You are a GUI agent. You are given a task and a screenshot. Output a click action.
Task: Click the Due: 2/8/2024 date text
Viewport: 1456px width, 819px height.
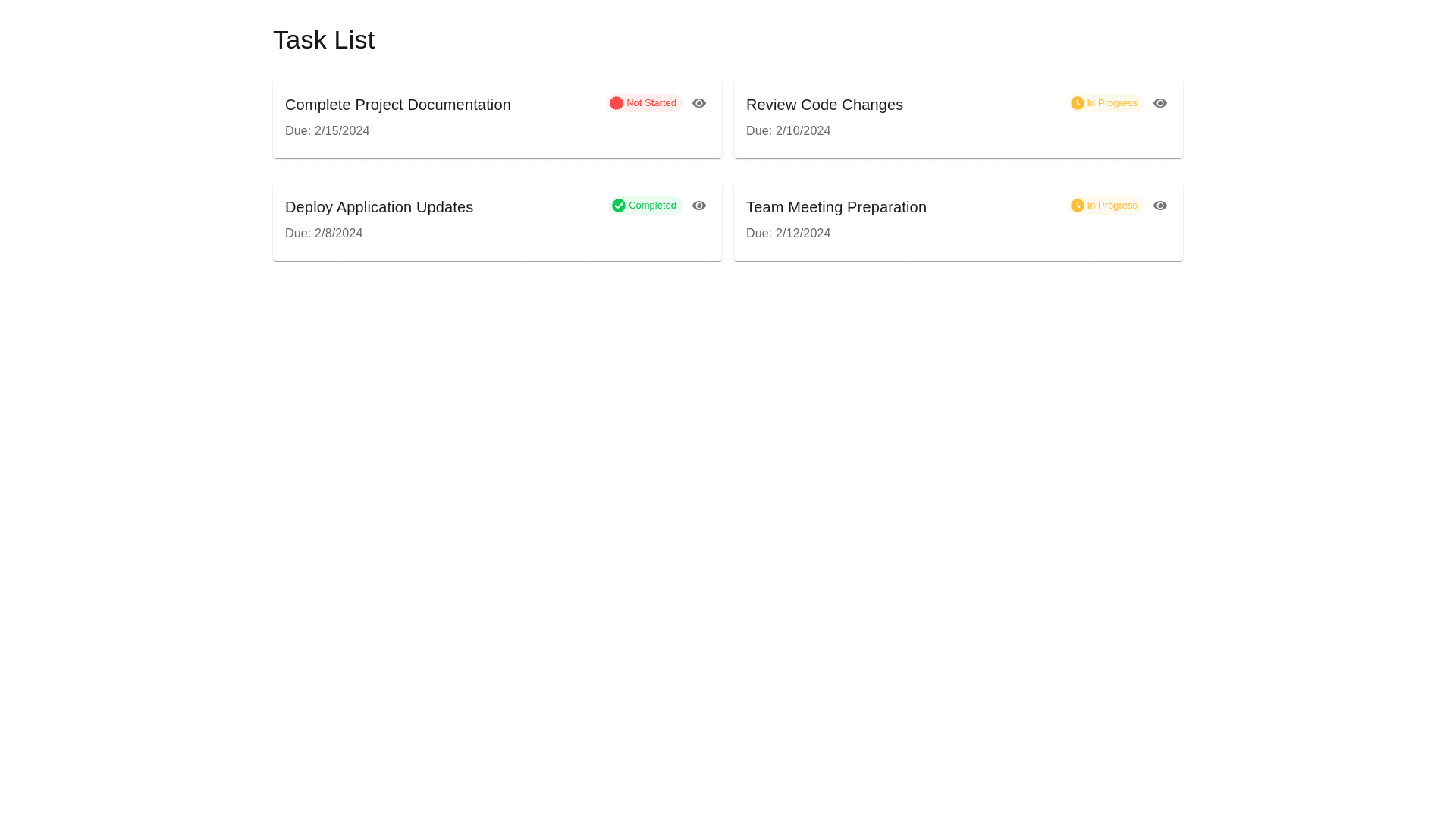(x=324, y=234)
